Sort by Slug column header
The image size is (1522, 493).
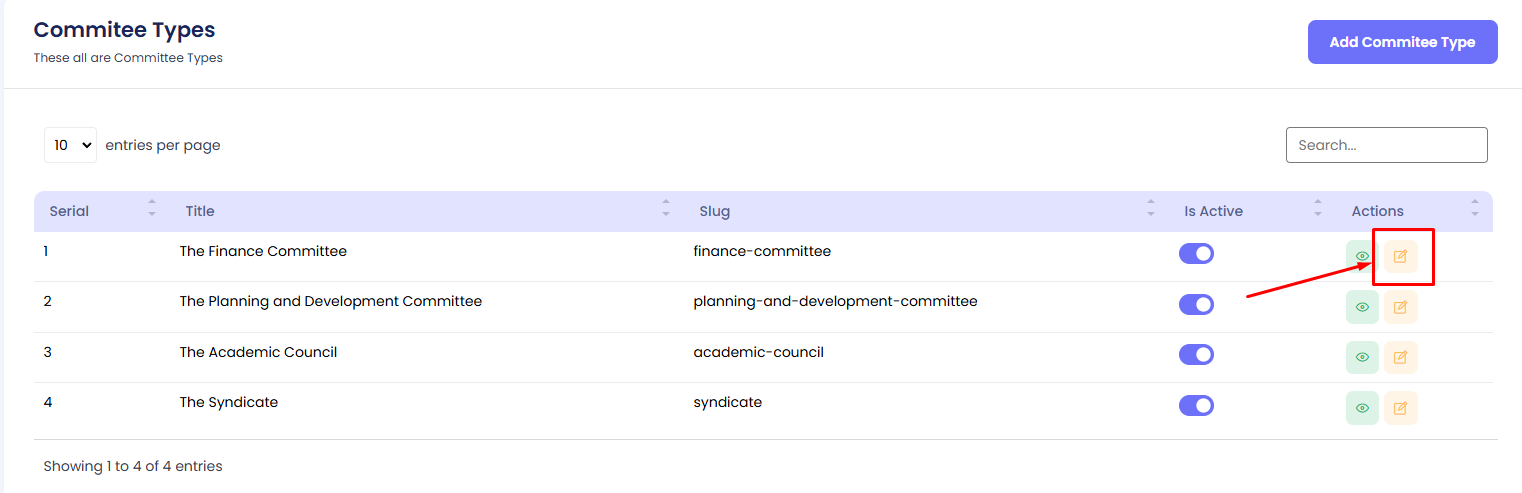tap(714, 211)
